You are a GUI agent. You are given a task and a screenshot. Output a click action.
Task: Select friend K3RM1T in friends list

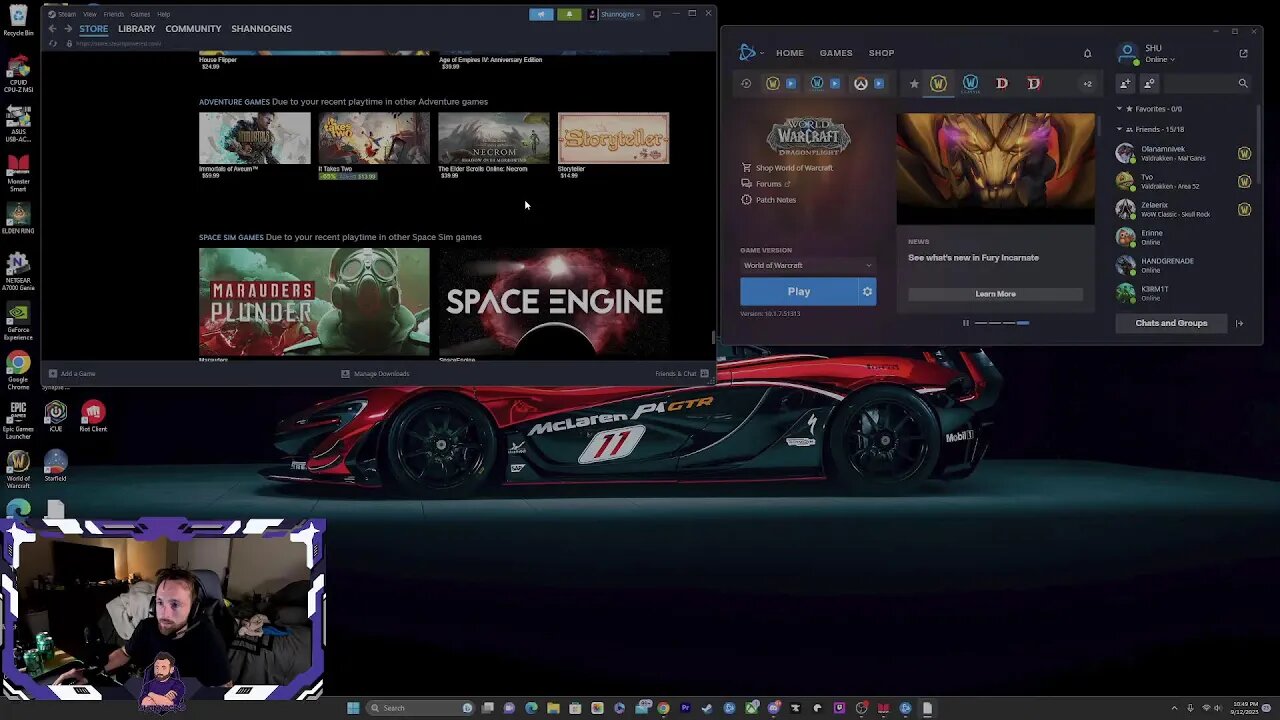point(1183,293)
